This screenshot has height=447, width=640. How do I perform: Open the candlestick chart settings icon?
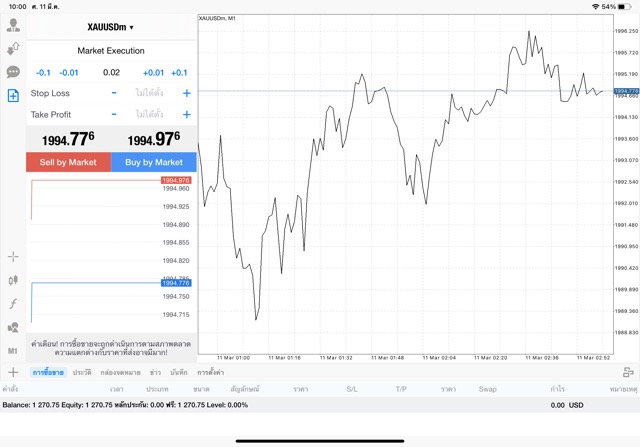[x=13, y=281]
